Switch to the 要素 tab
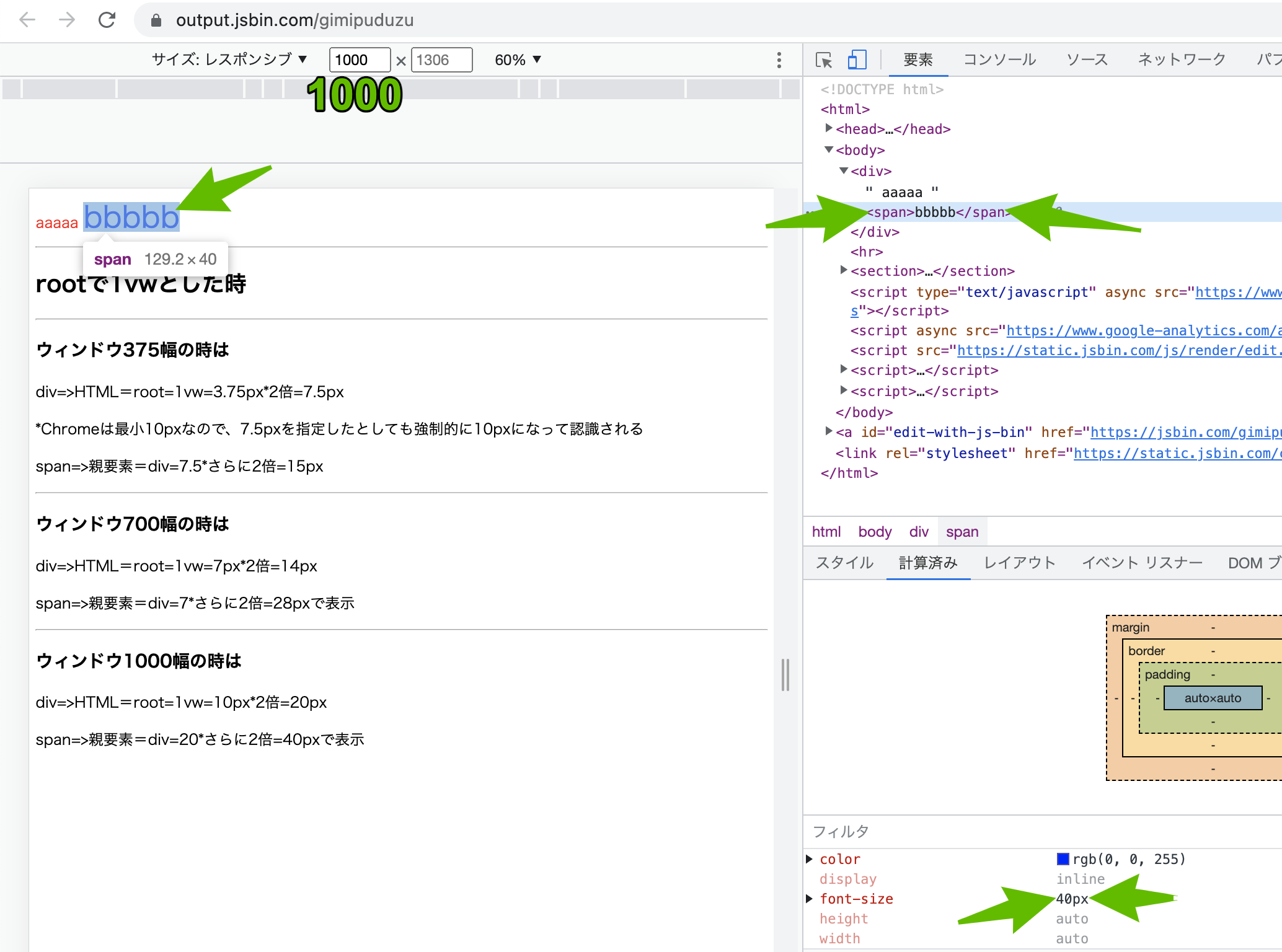This screenshot has width=1282, height=952. click(x=918, y=59)
